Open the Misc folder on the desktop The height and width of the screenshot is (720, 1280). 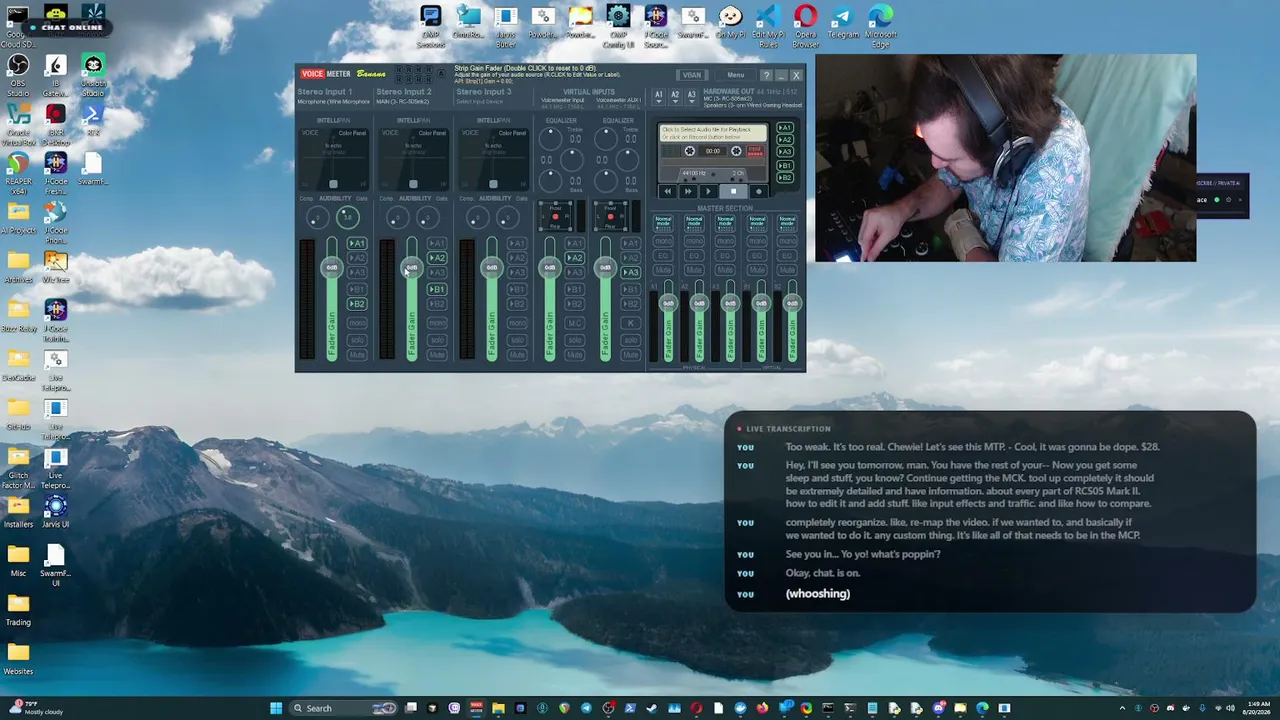click(18, 563)
